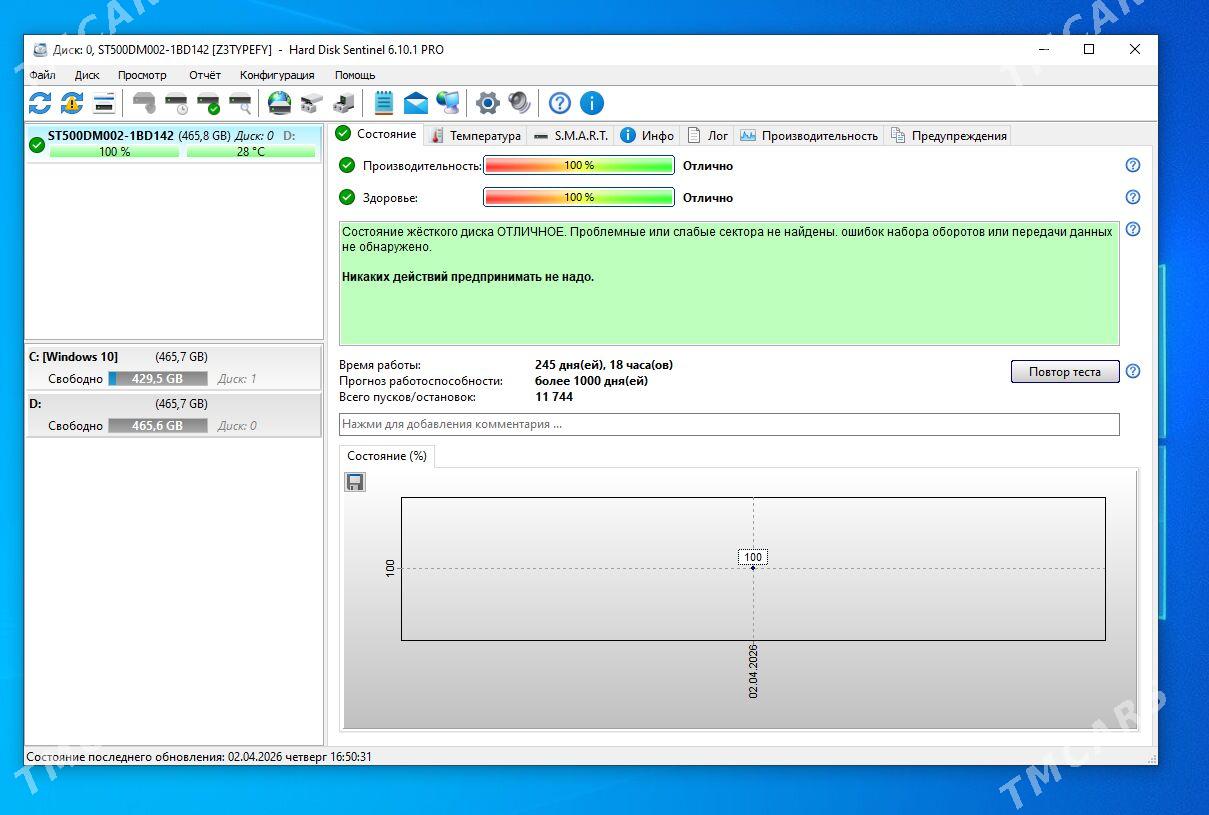The height and width of the screenshot is (815, 1209).
Task: Click the refresh disk status icon
Action: [40, 103]
